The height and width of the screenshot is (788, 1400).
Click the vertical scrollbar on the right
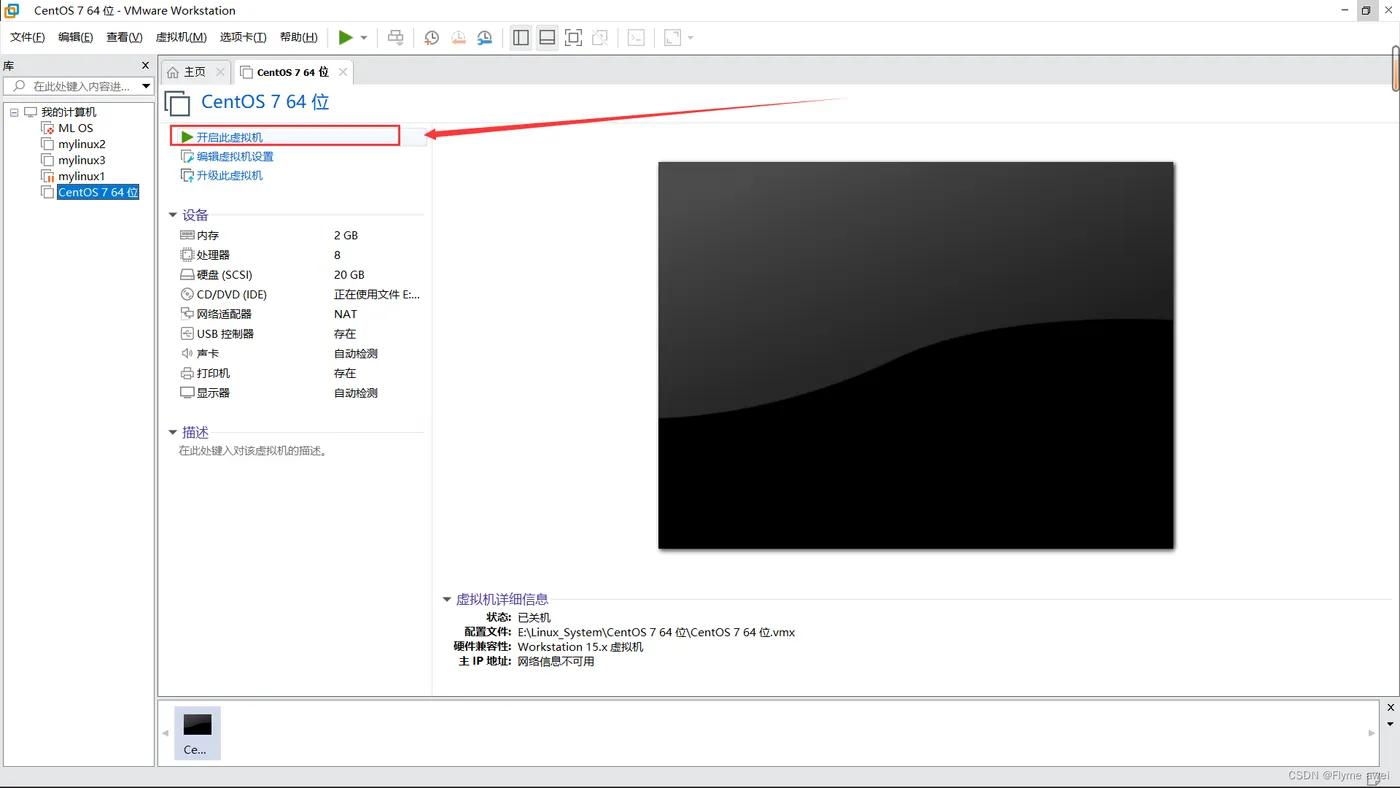tap(1395, 69)
